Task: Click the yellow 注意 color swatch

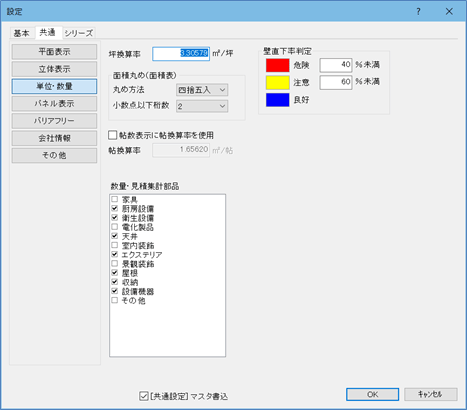Action: coord(278,82)
